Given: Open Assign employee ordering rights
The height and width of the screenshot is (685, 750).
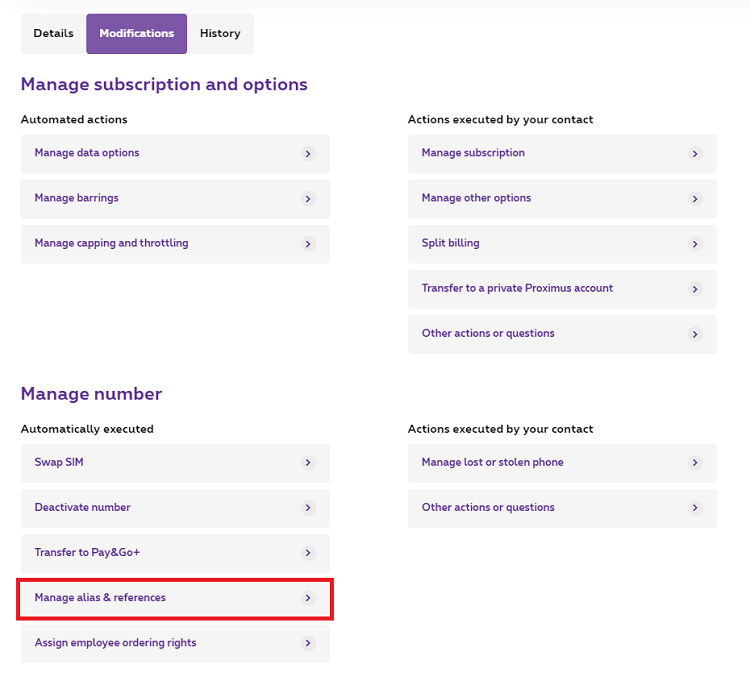Looking at the screenshot, I should (x=115, y=643).
